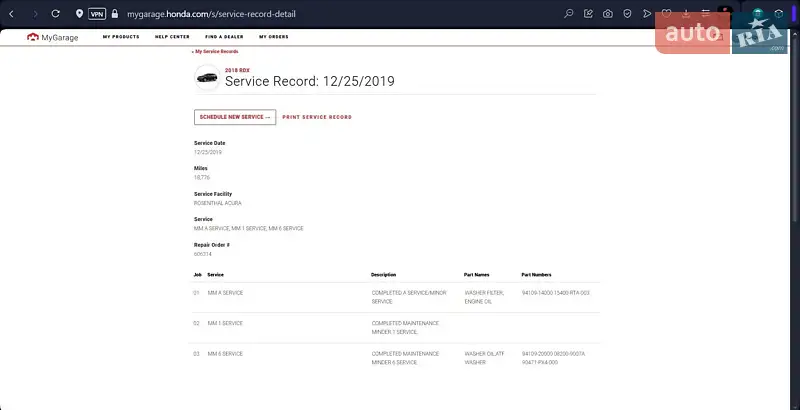Click the edit page pencil icon
This screenshot has height=410, width=800.
[x=588, y=14]
